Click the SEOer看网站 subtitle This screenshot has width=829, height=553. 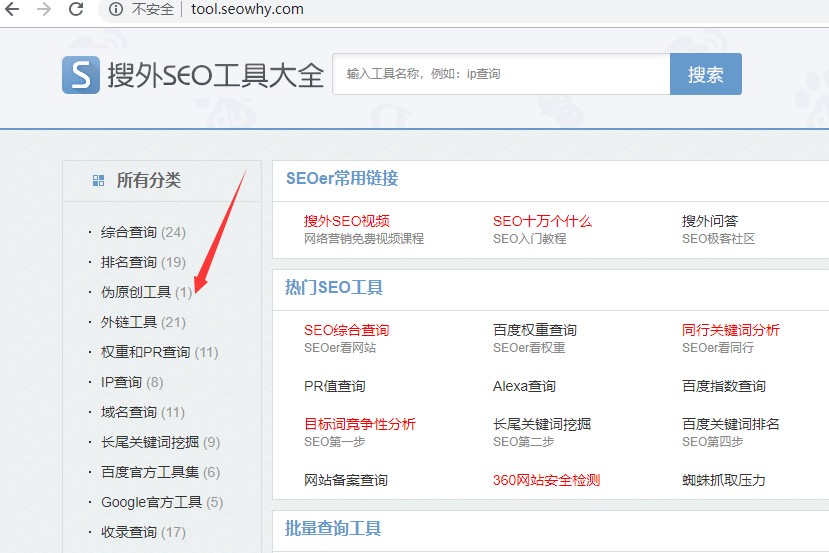tap(340, 348)
